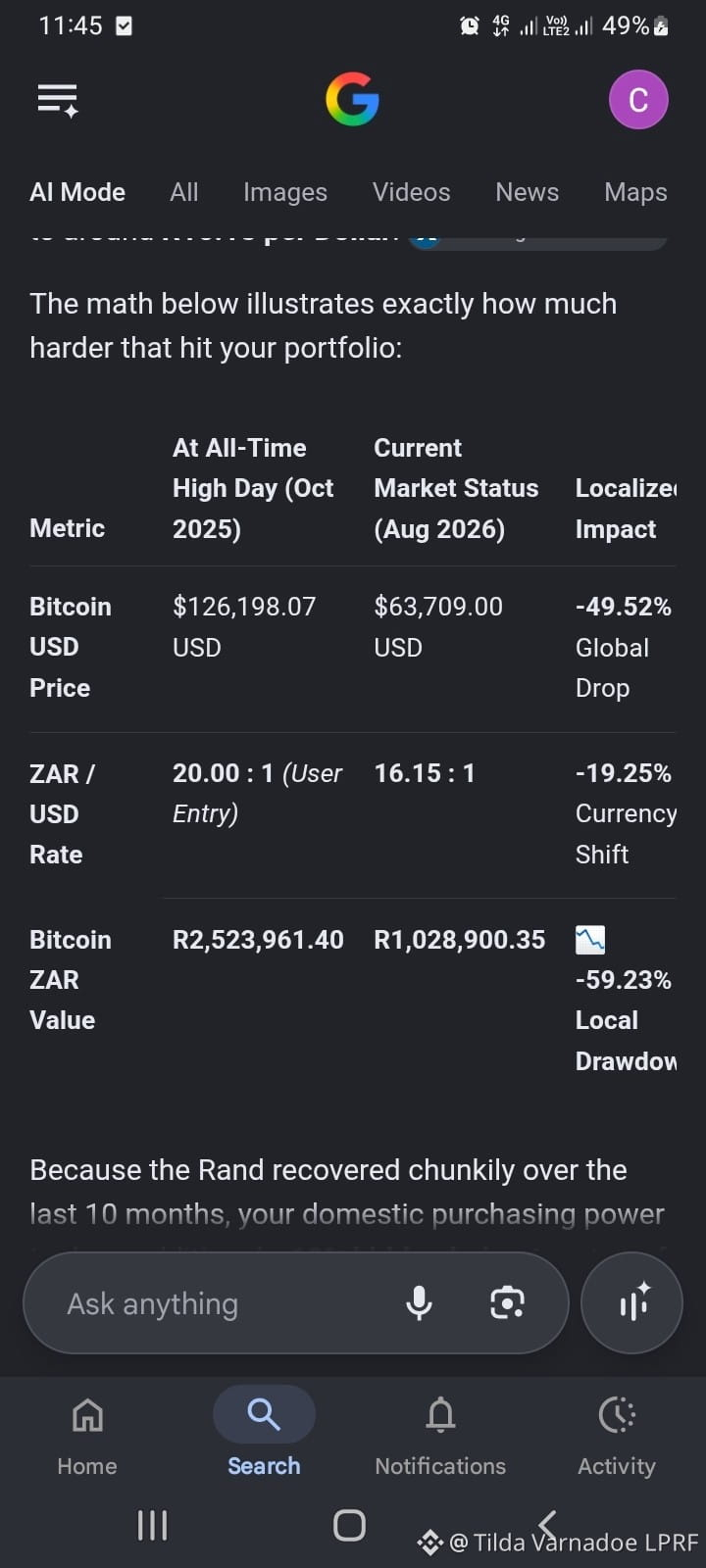Viewport: 706px width, 1568px height.
Task: Open the Activity tab icon
Action: [x=617, y=1437]
